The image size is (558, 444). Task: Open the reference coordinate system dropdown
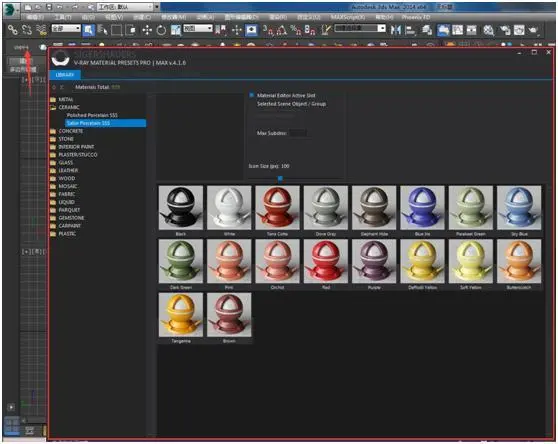[x=198, y=28]
